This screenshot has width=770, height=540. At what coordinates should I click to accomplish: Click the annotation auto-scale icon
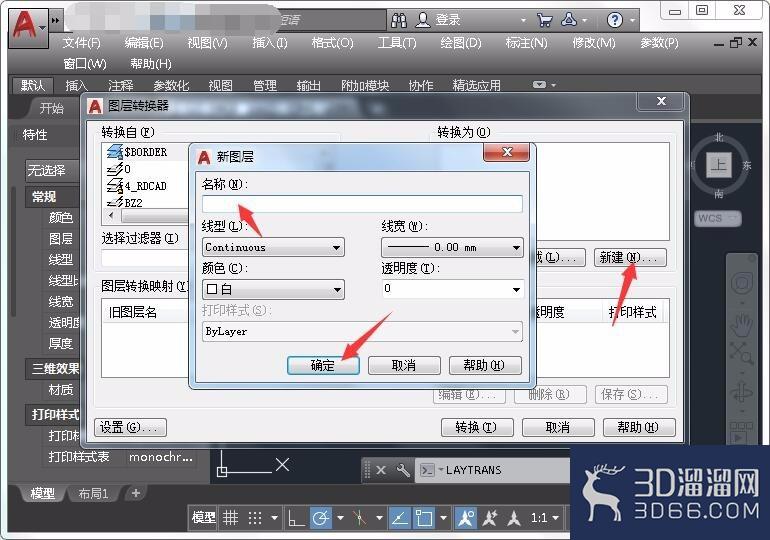pyautogui.click(x=490, y=518)
